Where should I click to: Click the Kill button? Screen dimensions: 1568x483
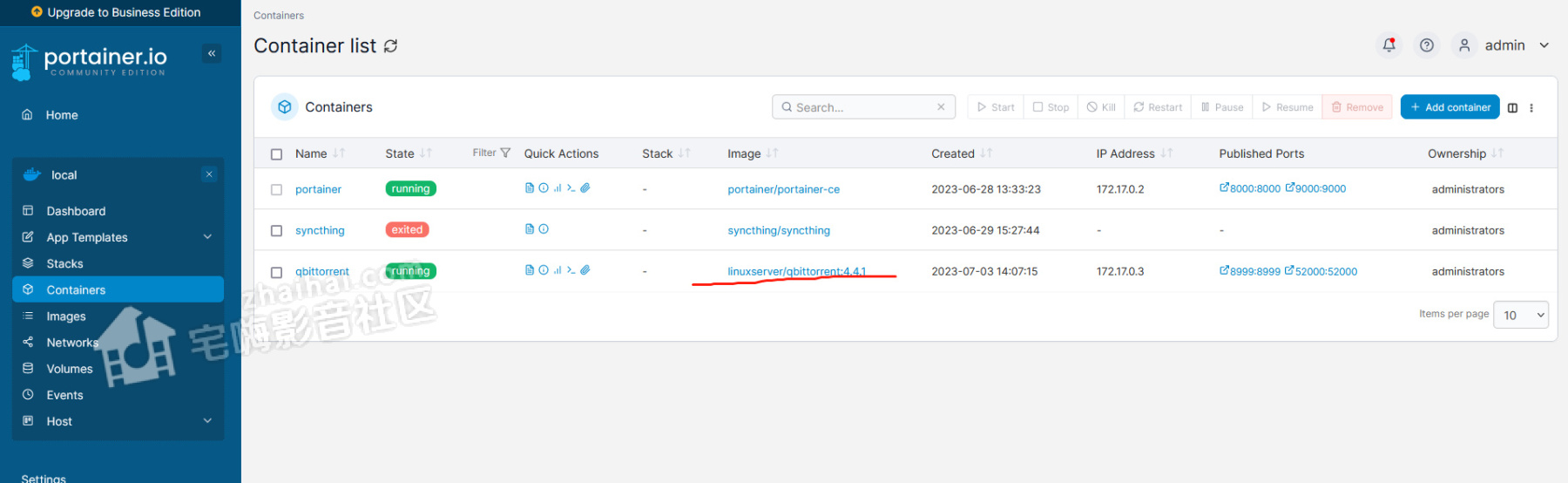pos(1101,107)
